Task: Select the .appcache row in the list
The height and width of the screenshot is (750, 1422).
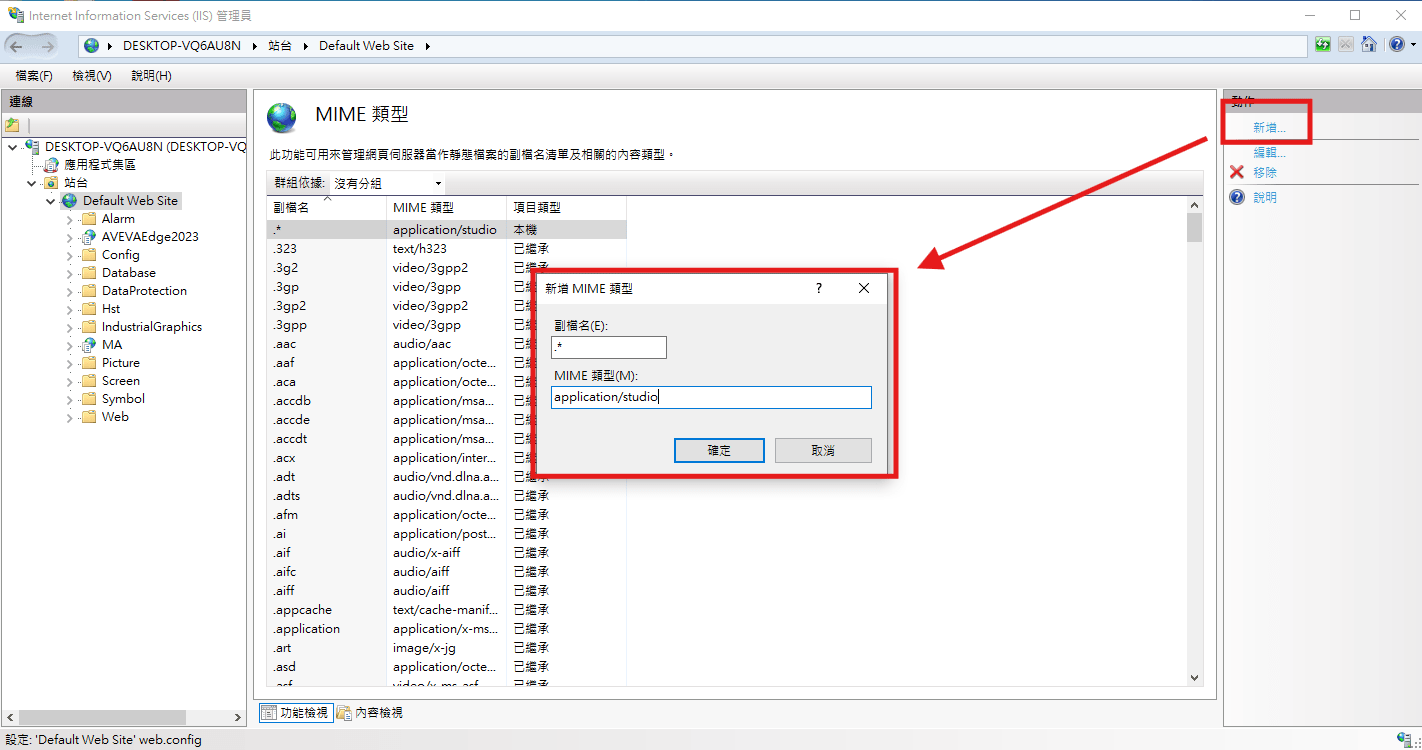Action: 446,610
